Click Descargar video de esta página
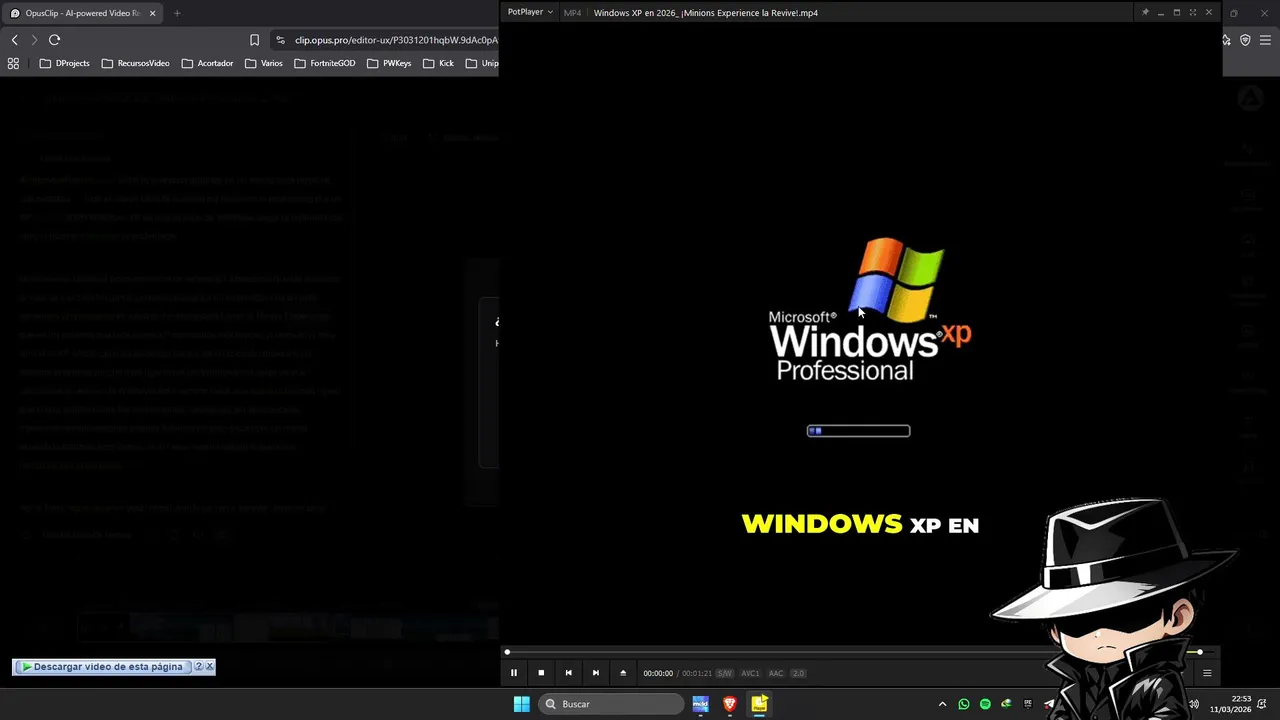This screenshot has height=720, width=1280. [102, 666]
